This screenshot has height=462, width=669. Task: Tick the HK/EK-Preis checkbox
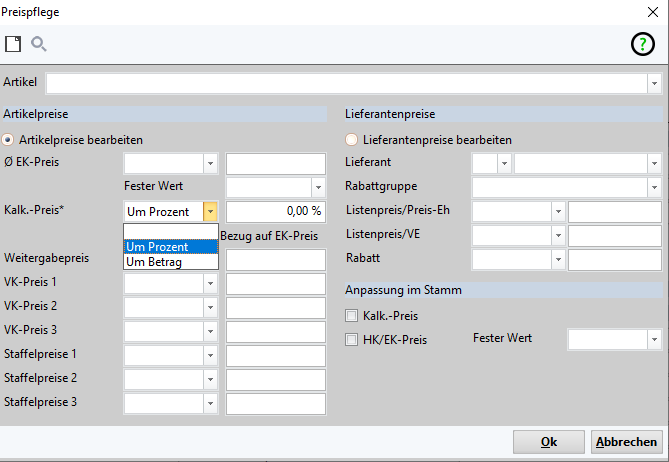[x=351, y=340]
